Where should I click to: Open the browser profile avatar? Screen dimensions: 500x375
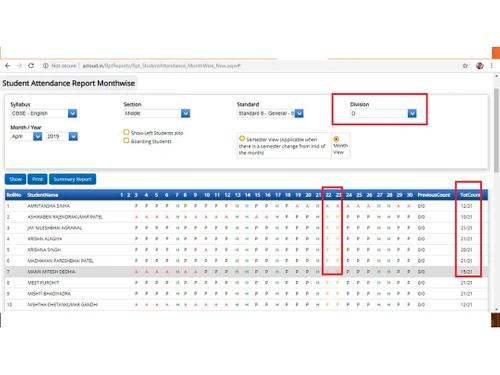click(x=480, y=66)
